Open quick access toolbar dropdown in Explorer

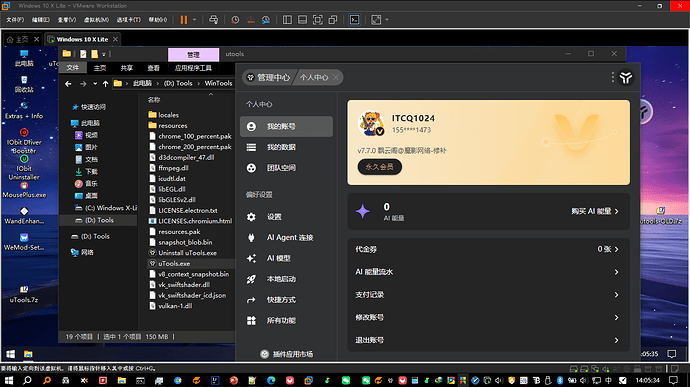click(x=104, y=54)
